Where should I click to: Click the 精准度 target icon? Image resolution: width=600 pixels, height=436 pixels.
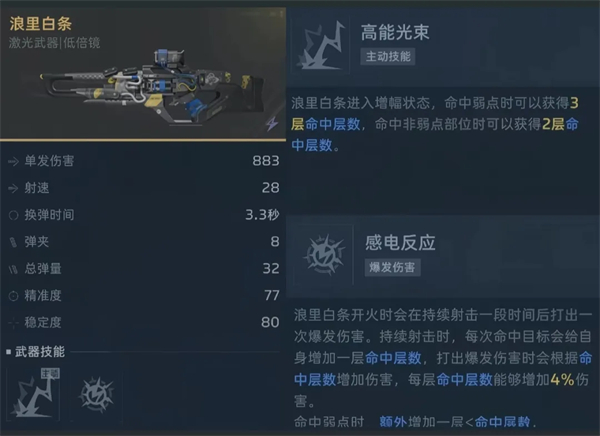click(x=13, y=296)
